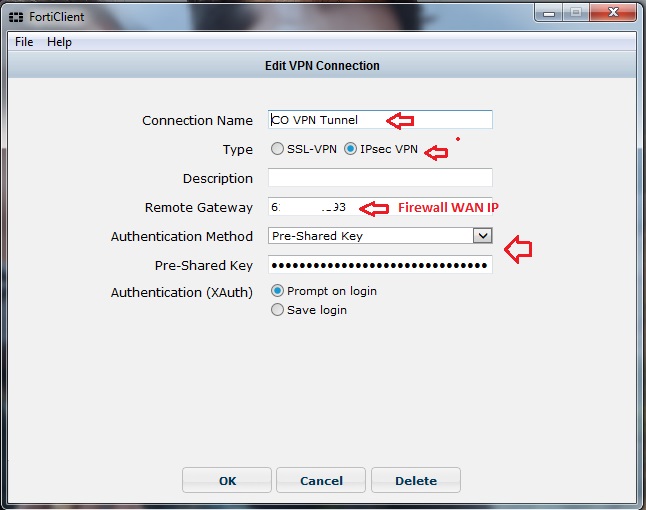Click the Cancel button
Screen dimensions: 646x510
321,480
